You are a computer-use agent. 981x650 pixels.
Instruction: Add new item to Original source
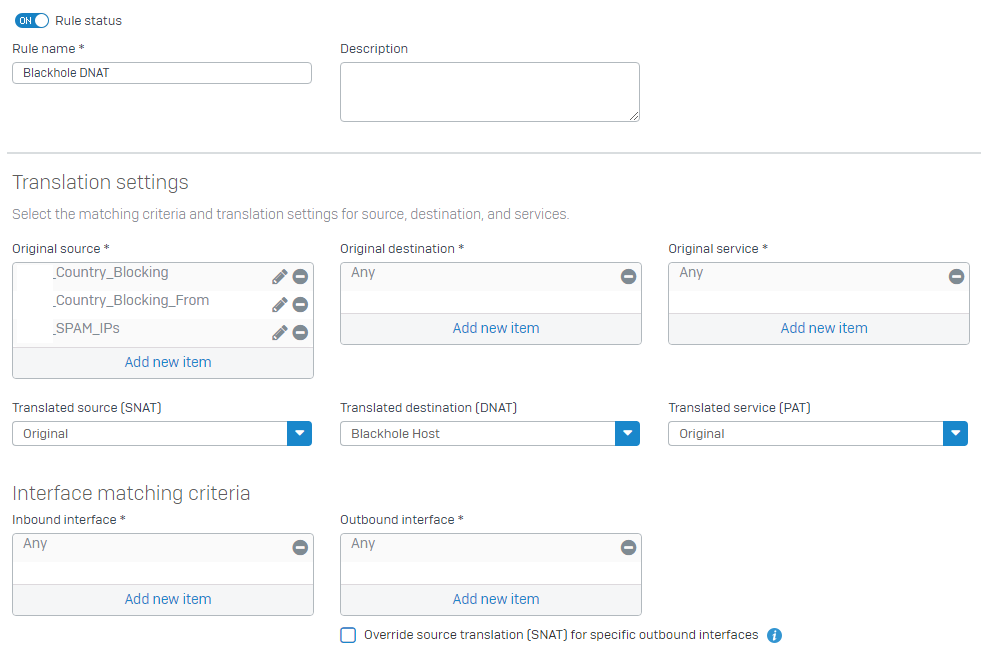tap(168, 362)
